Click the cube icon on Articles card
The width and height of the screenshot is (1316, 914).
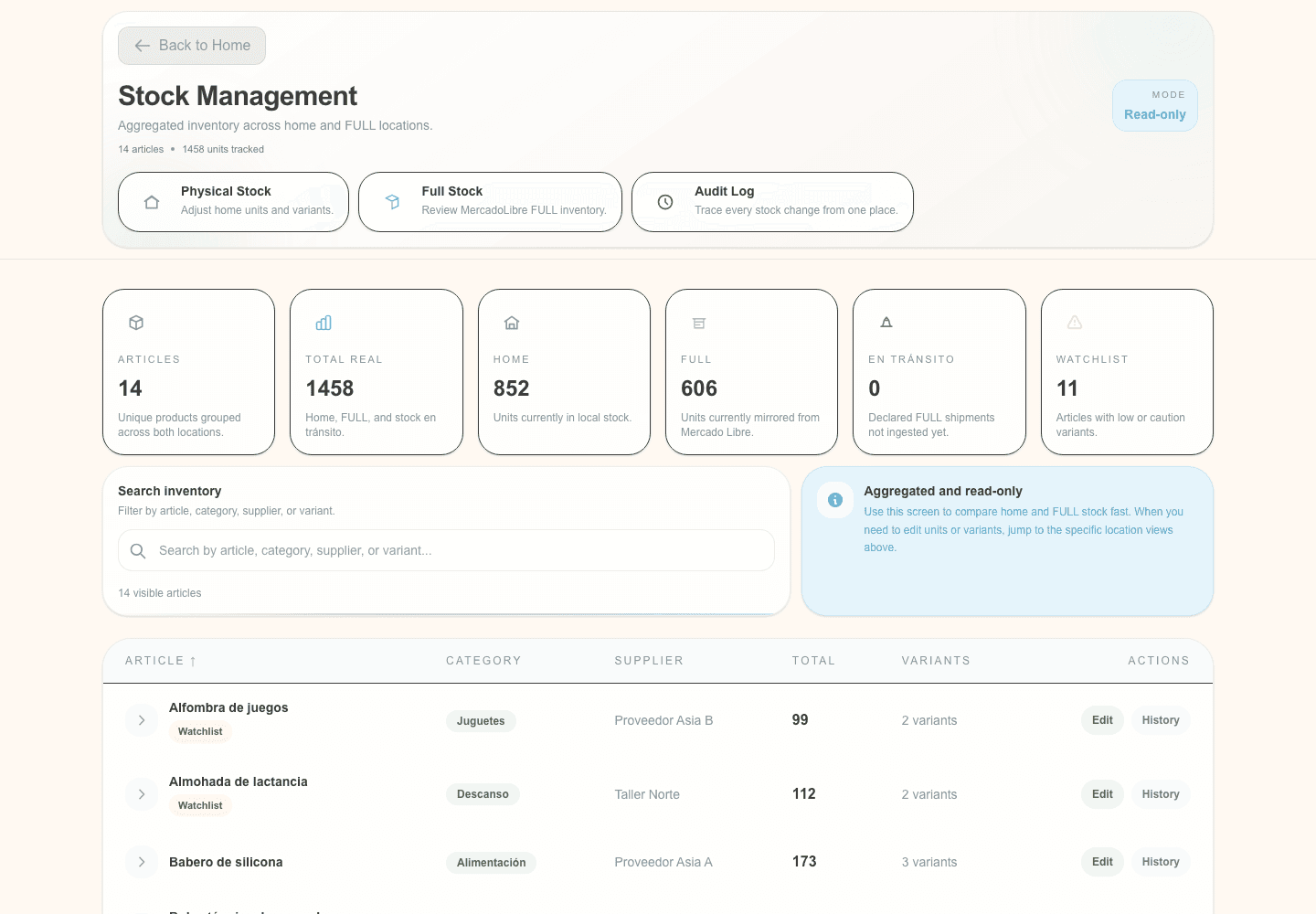[x=136, y=323]
